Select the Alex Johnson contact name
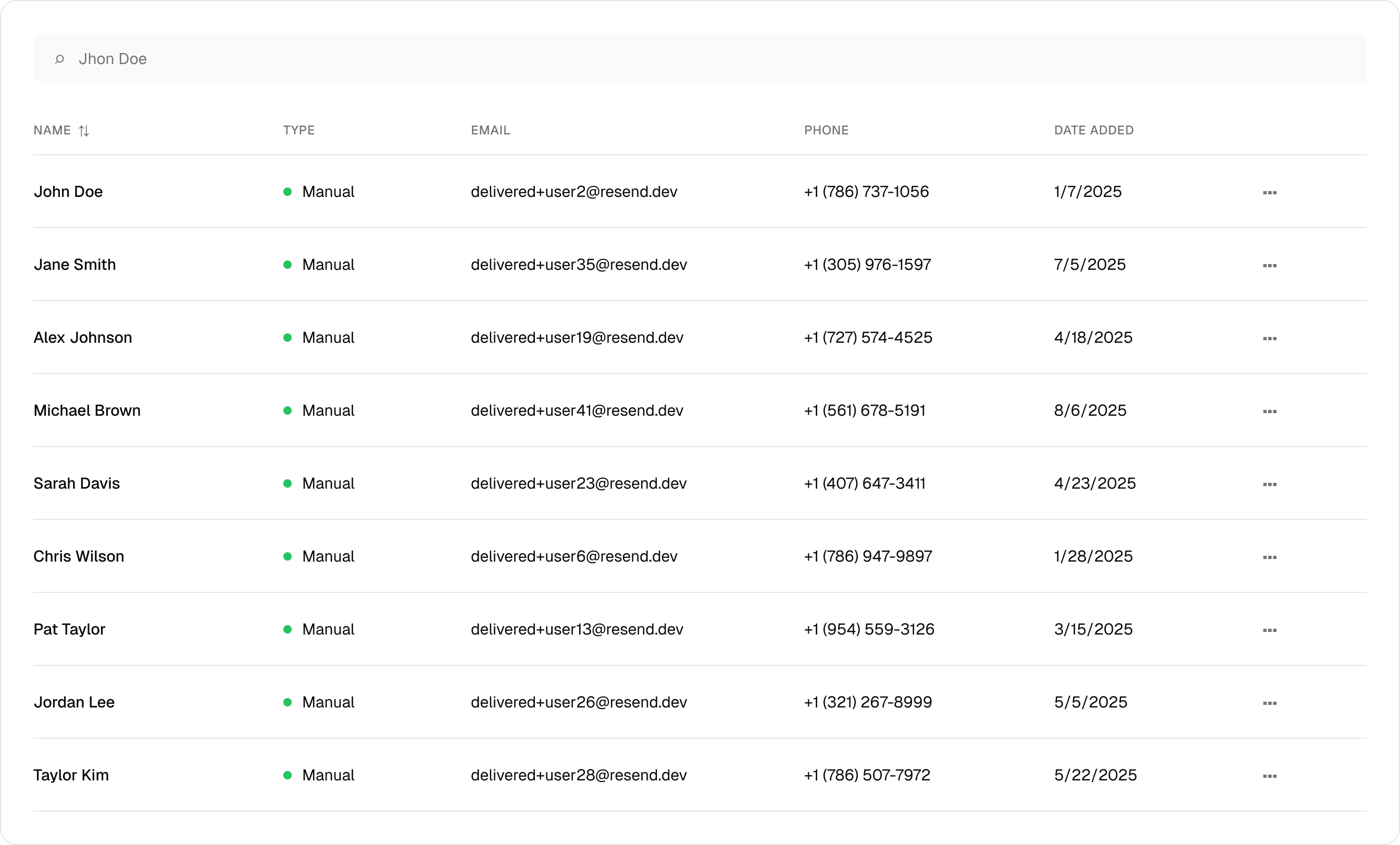1400x845 pixels. (83, 338)
